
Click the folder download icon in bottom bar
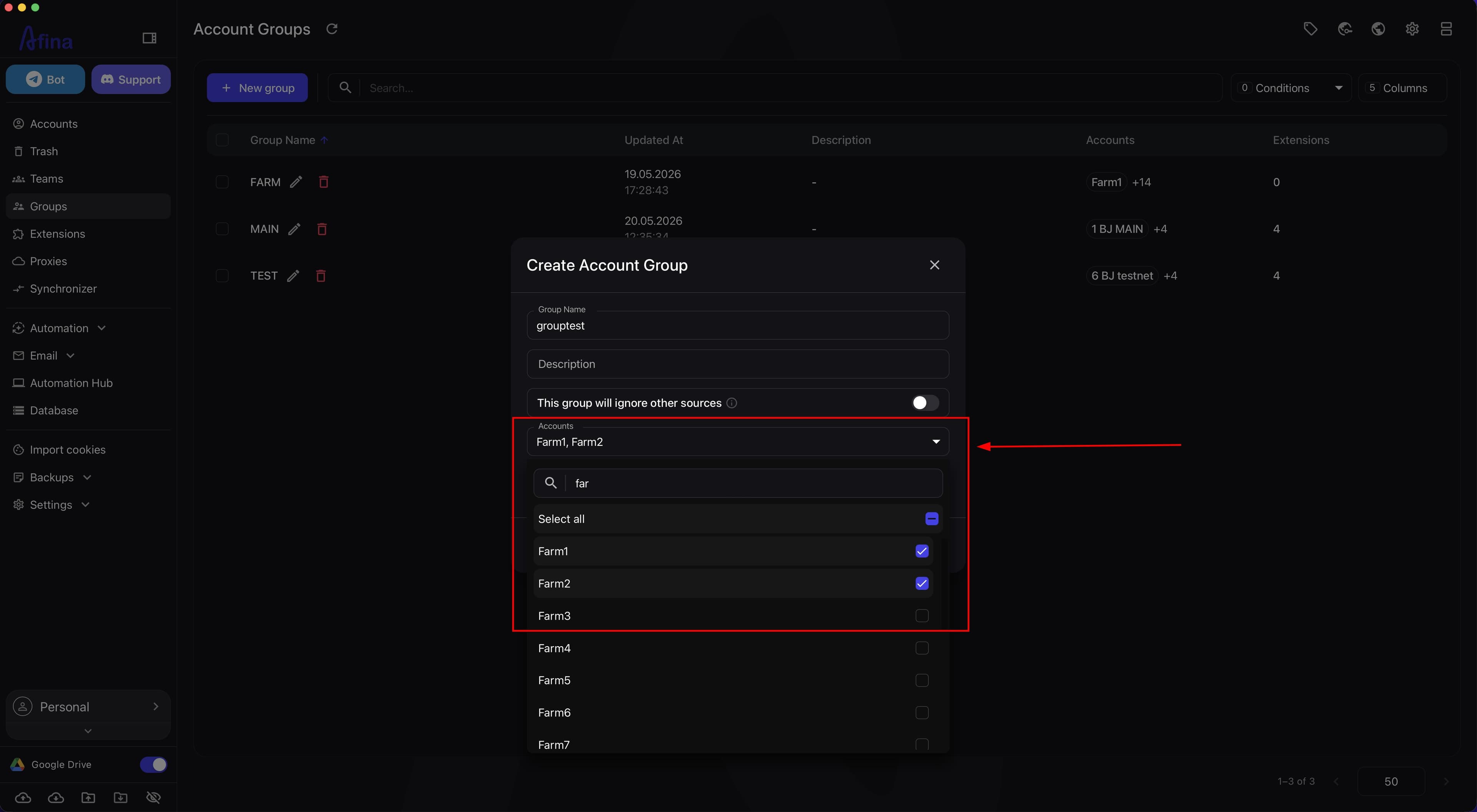(120, 798)
